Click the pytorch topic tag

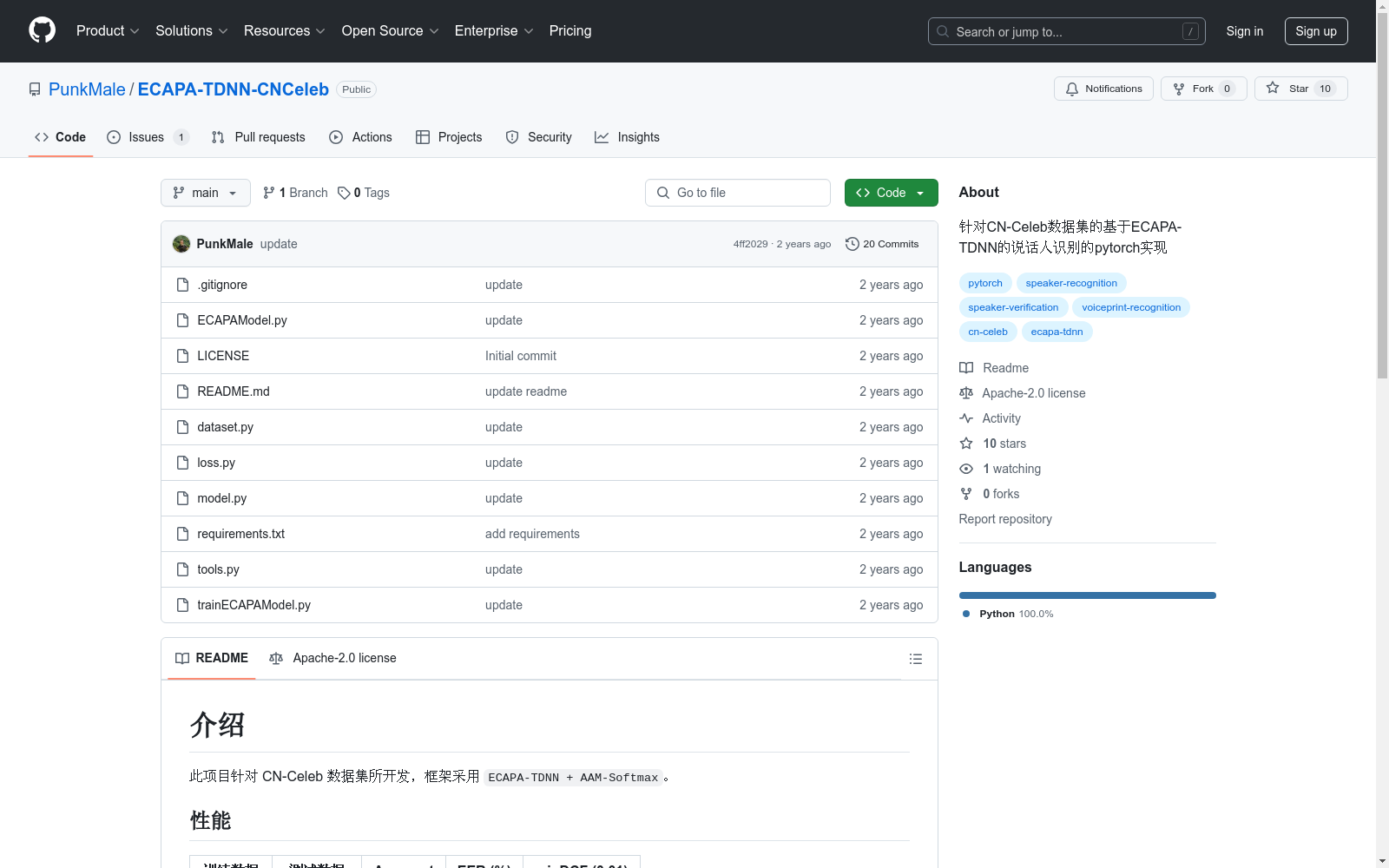point(985,283)
